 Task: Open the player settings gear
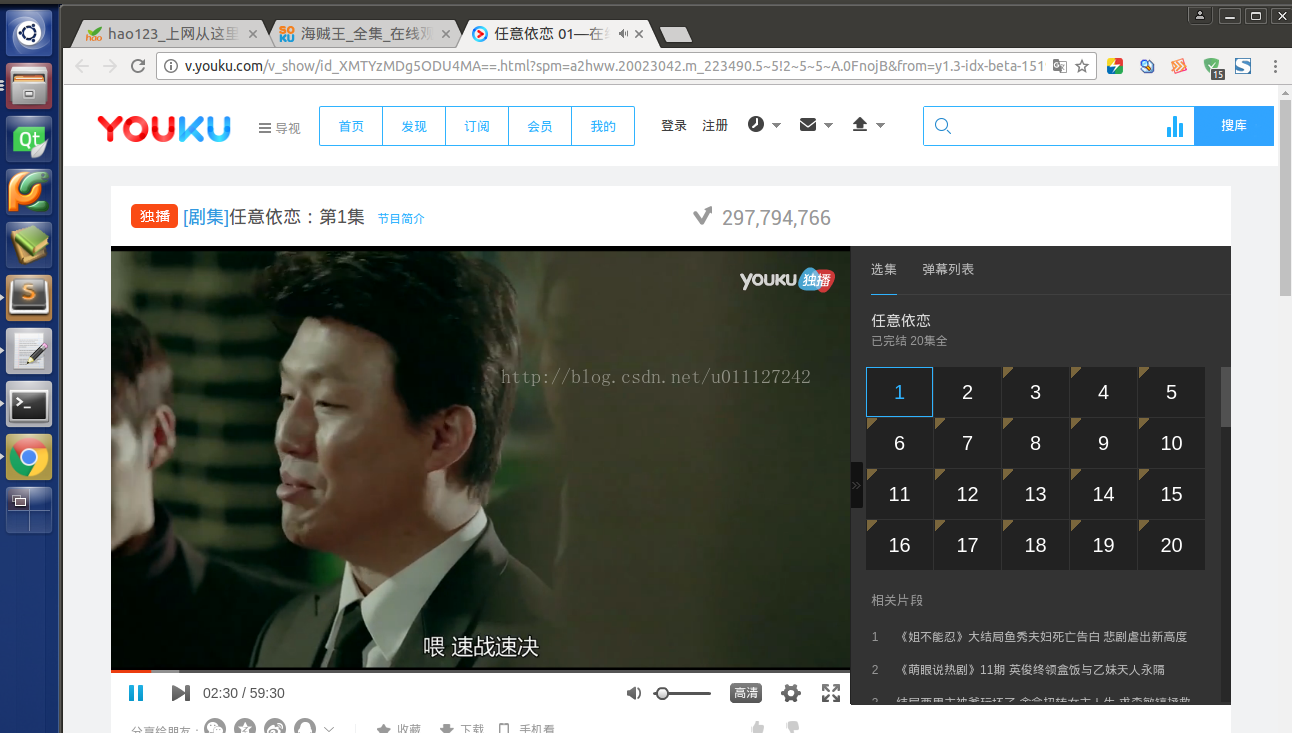pos(791,693)
